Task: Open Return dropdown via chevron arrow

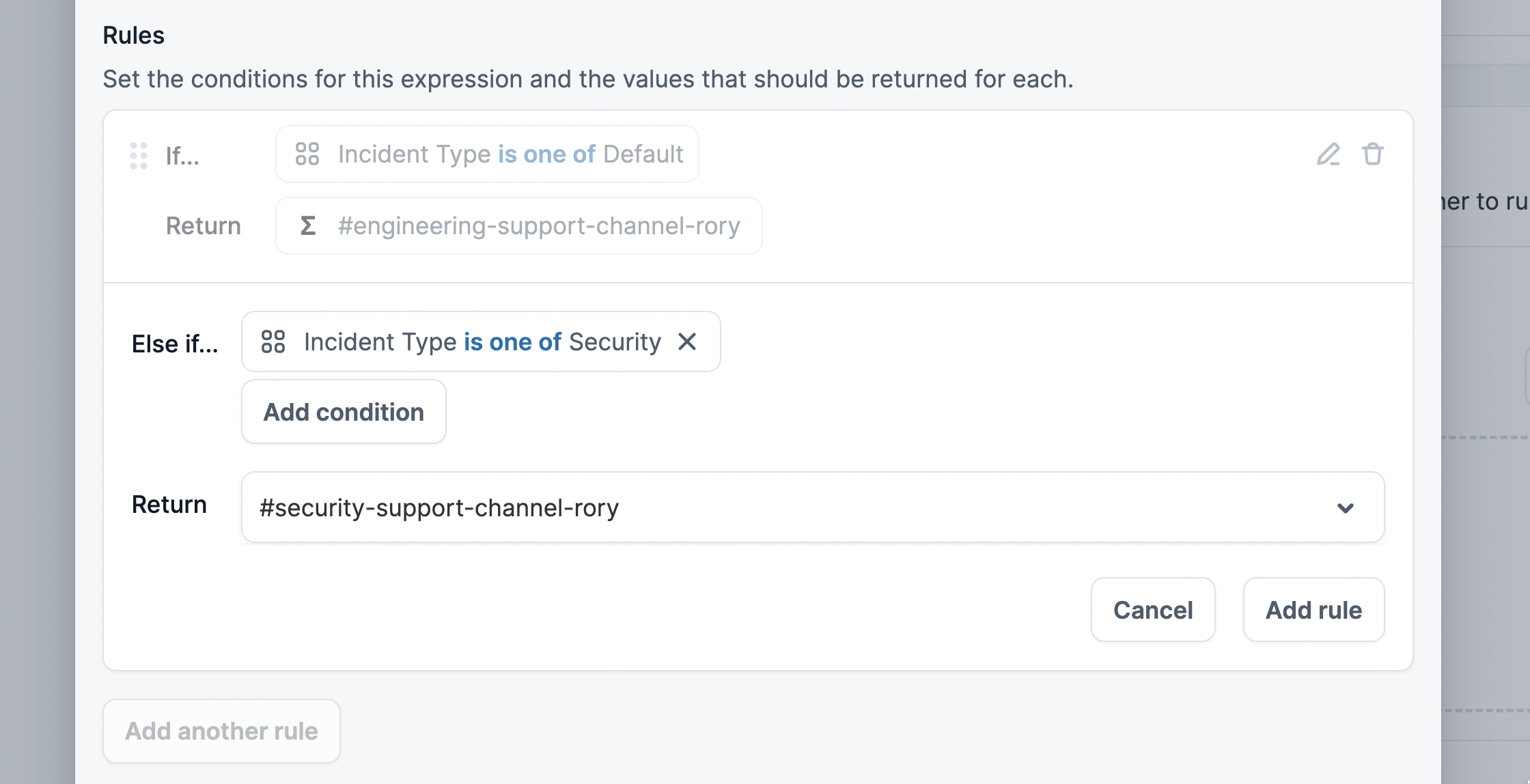Action: tap(1345, 508)
